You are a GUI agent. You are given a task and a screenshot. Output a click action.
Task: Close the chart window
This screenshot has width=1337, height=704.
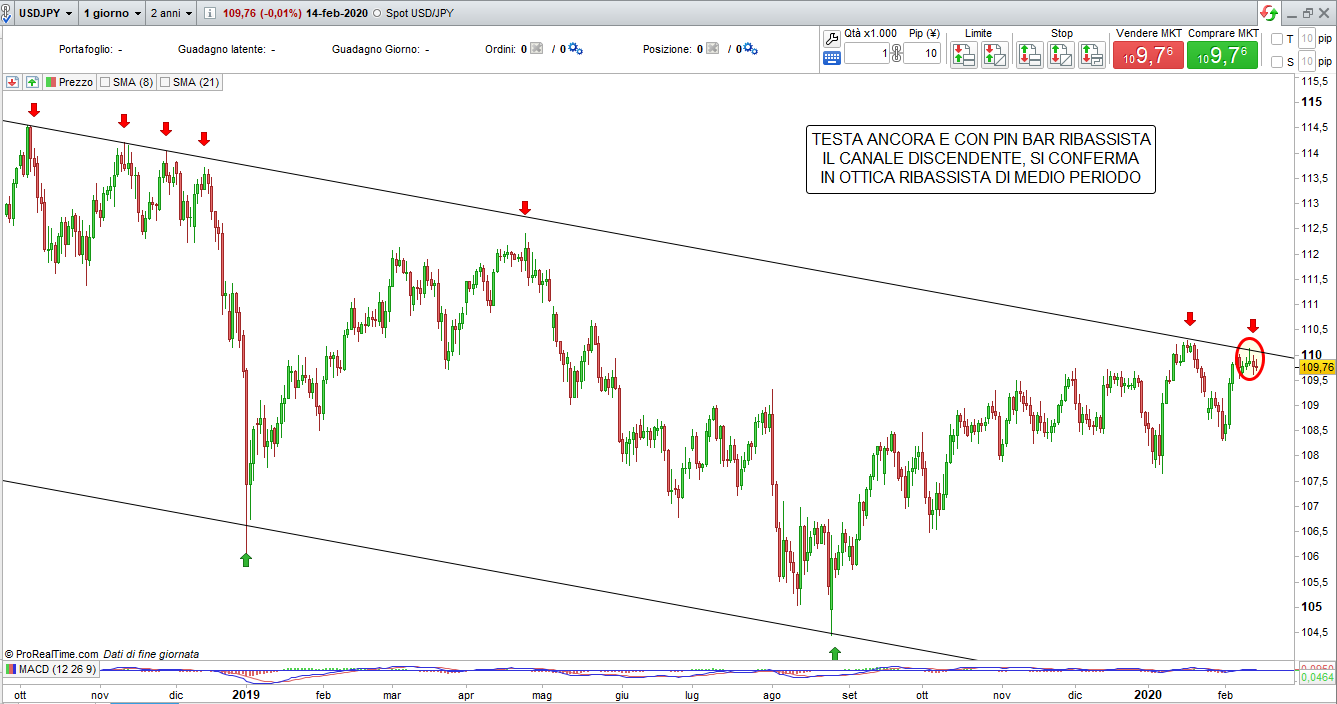(x=1325, y=13)
